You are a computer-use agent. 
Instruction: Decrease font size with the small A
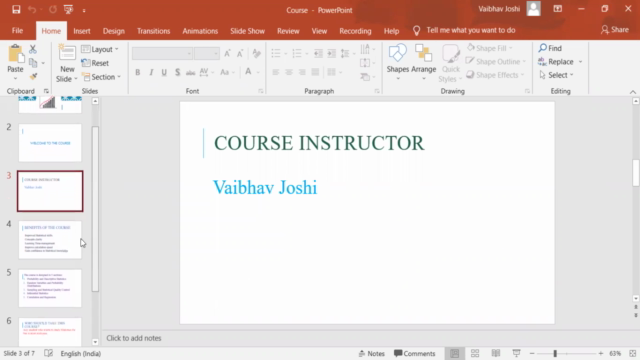pos(240,53)
